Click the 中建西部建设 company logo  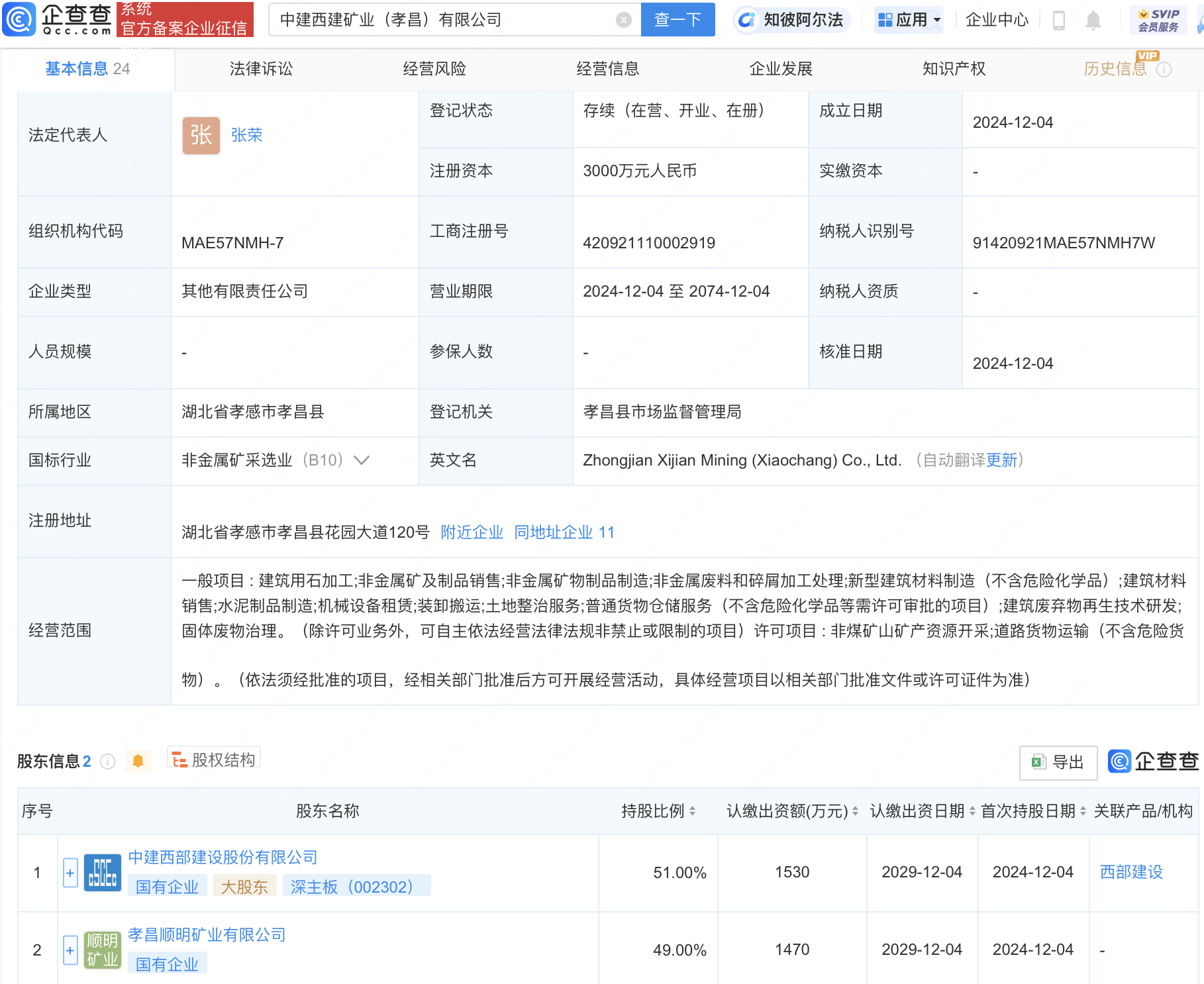pyautogui.click(x=103, y=873)
